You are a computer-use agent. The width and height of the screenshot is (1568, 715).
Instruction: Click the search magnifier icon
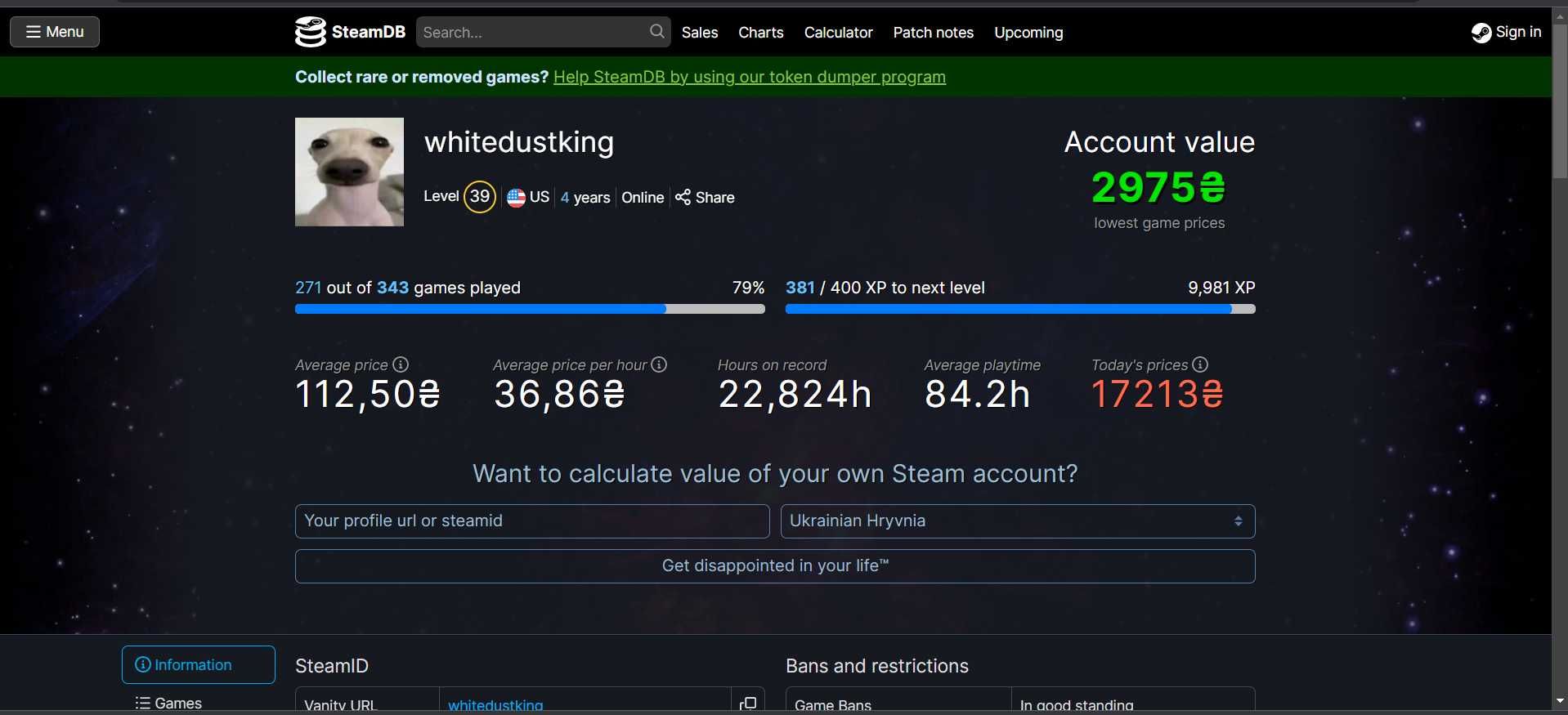click(x=656, y=32)
